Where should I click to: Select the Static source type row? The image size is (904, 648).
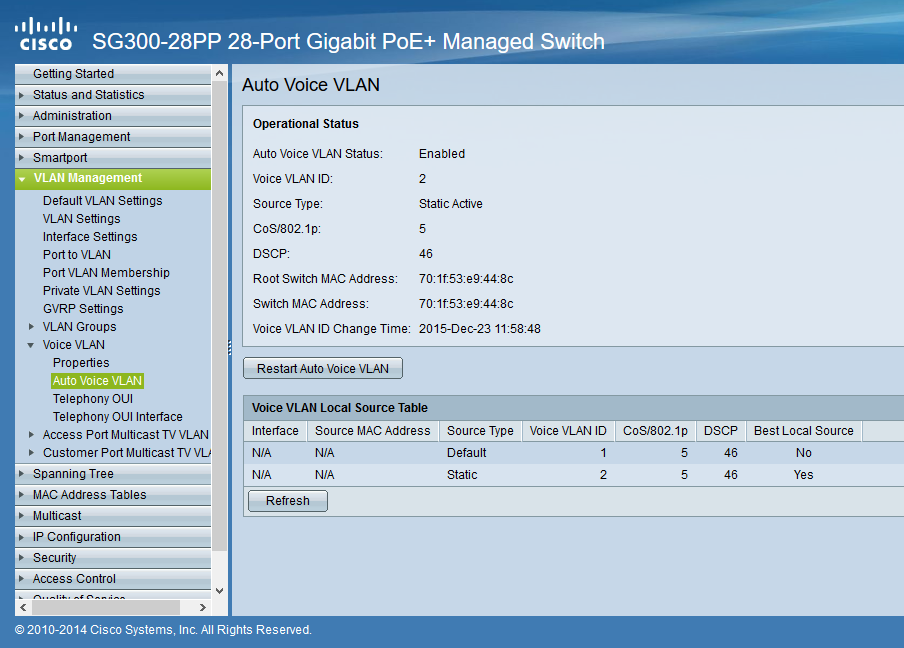click(x=574, y=475)
